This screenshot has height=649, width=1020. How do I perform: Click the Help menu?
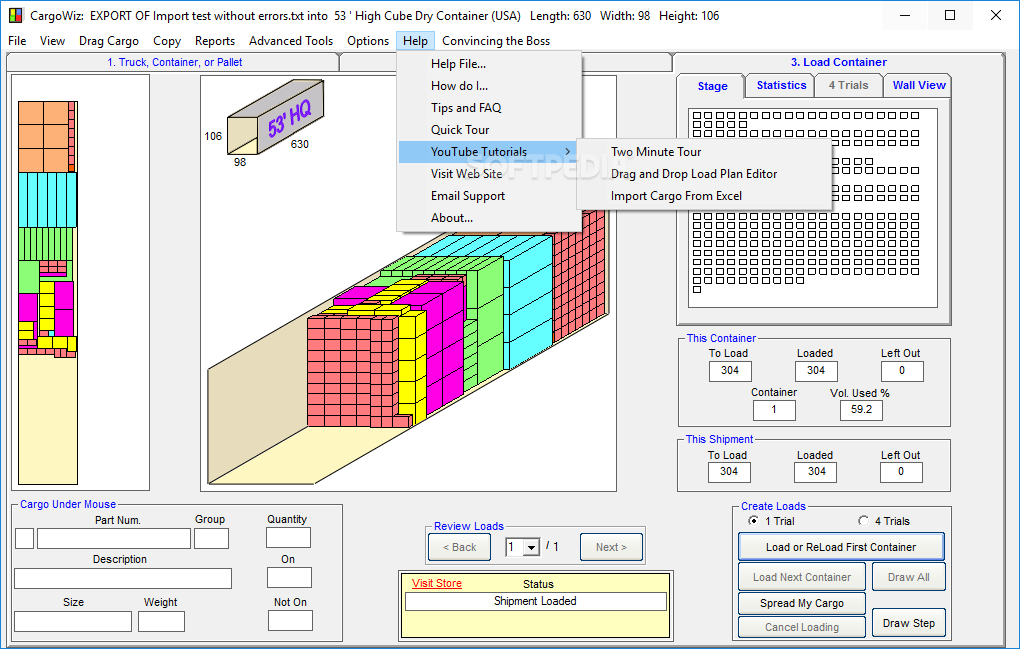pyautogui.click(x=415, y=41)
